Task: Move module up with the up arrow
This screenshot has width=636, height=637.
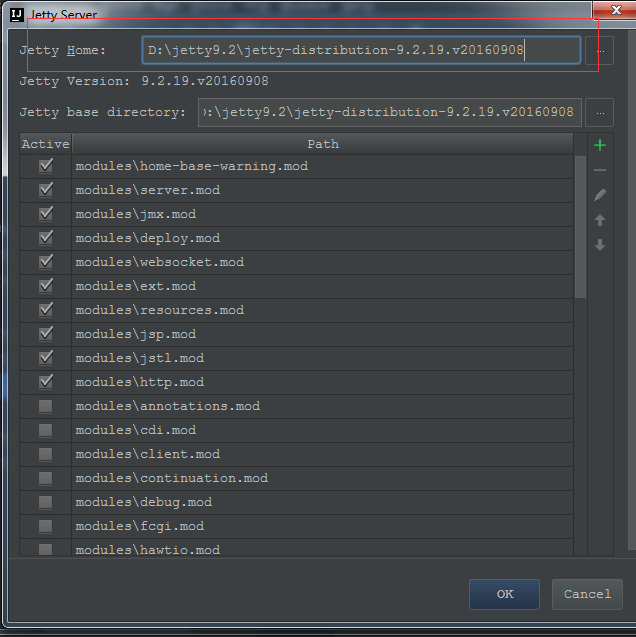Action: [600, 220]
